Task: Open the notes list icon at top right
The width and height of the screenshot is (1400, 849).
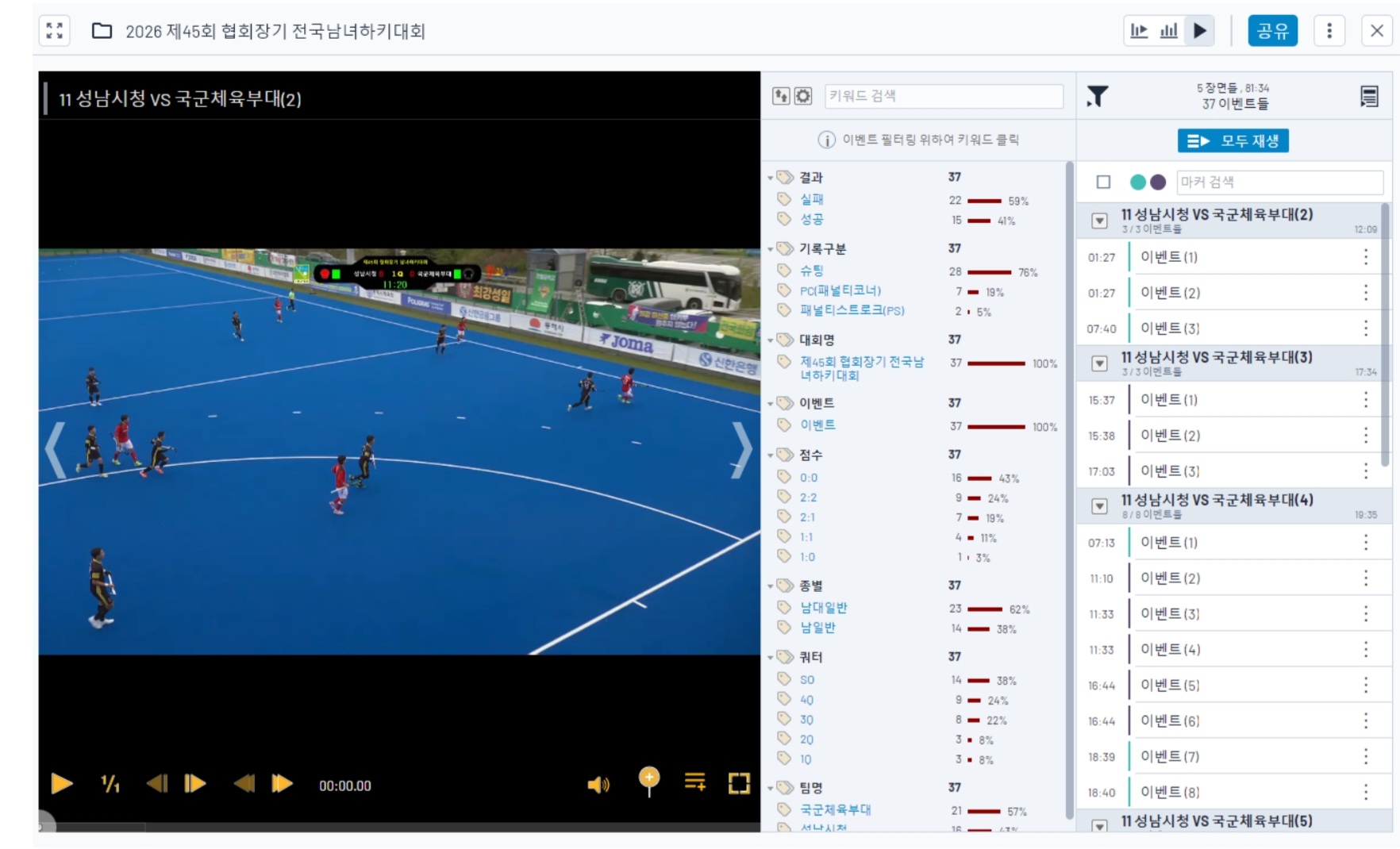Action: 1369,97
